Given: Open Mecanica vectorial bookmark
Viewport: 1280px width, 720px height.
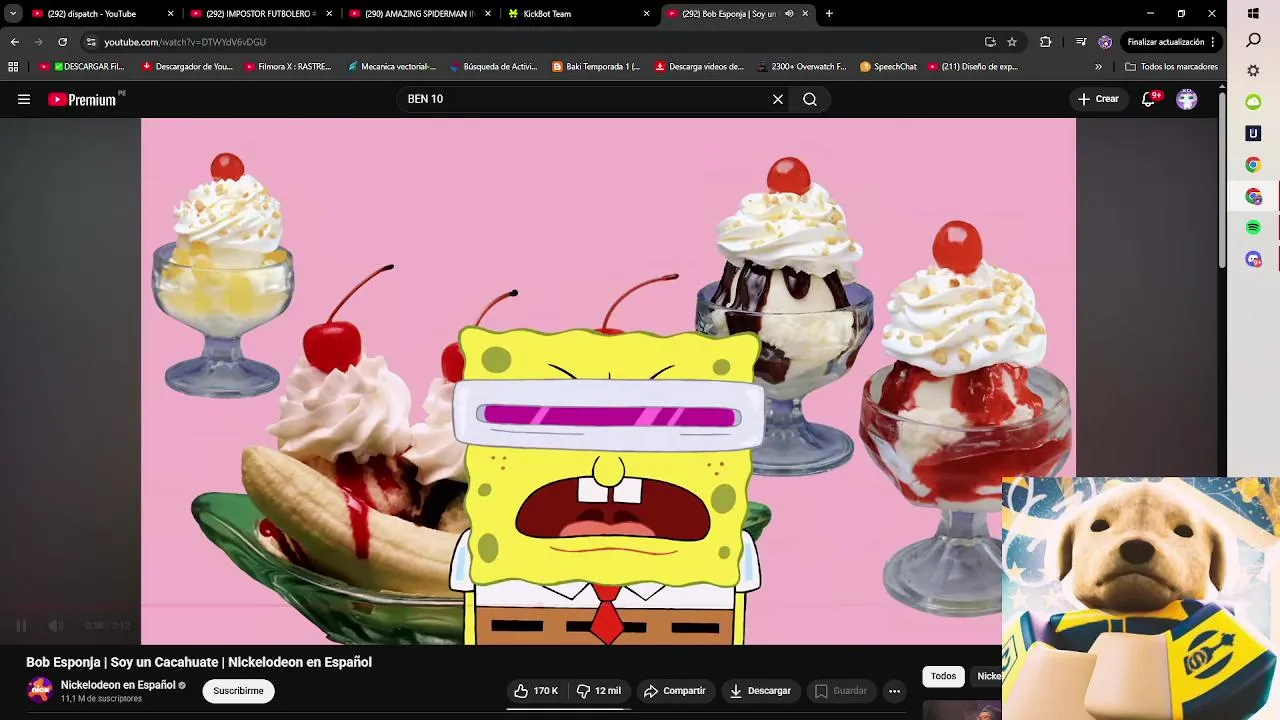Looking at the screenshot, I should 391,67.
